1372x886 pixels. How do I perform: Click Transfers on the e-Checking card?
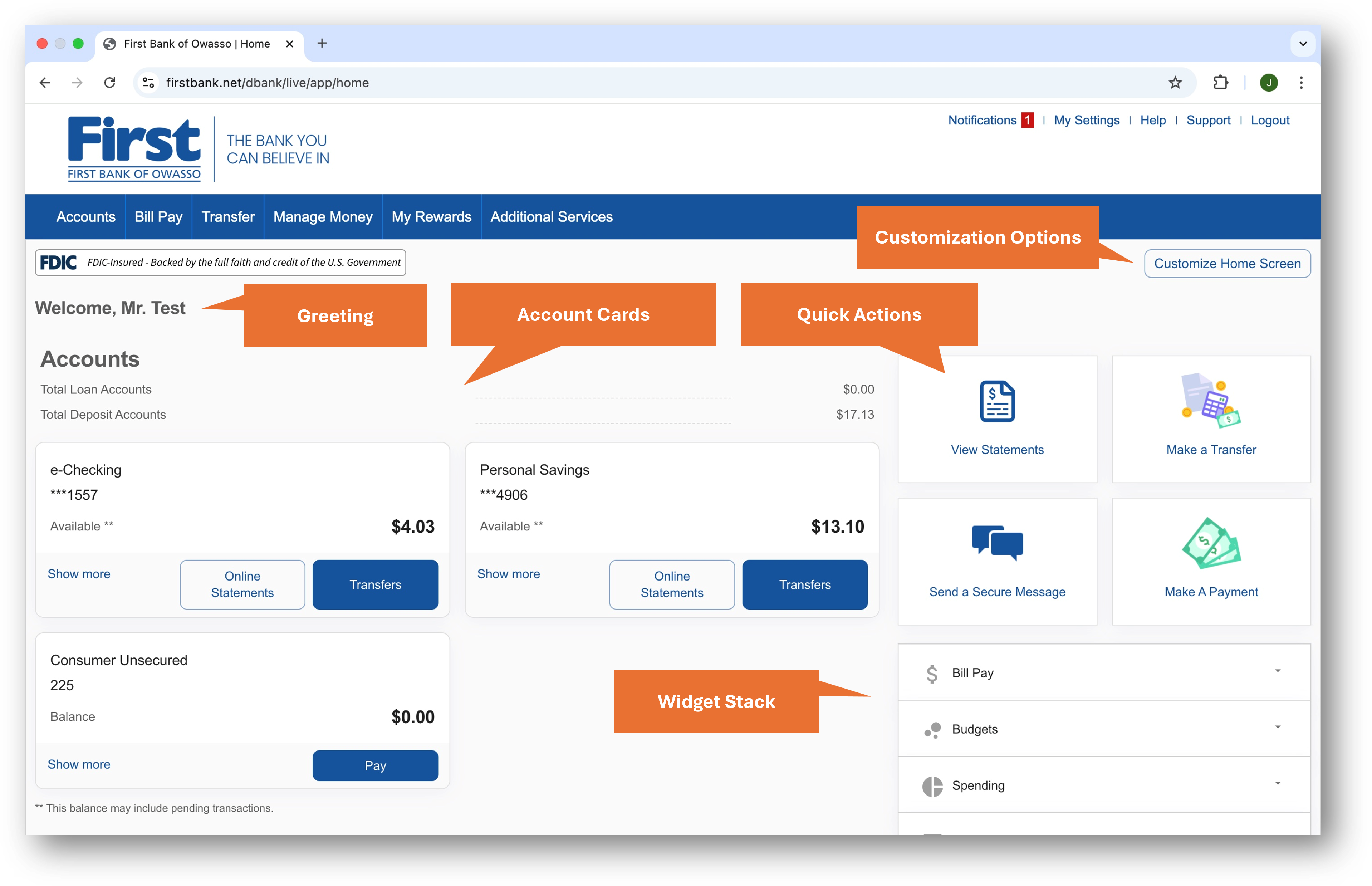[375, 584]
